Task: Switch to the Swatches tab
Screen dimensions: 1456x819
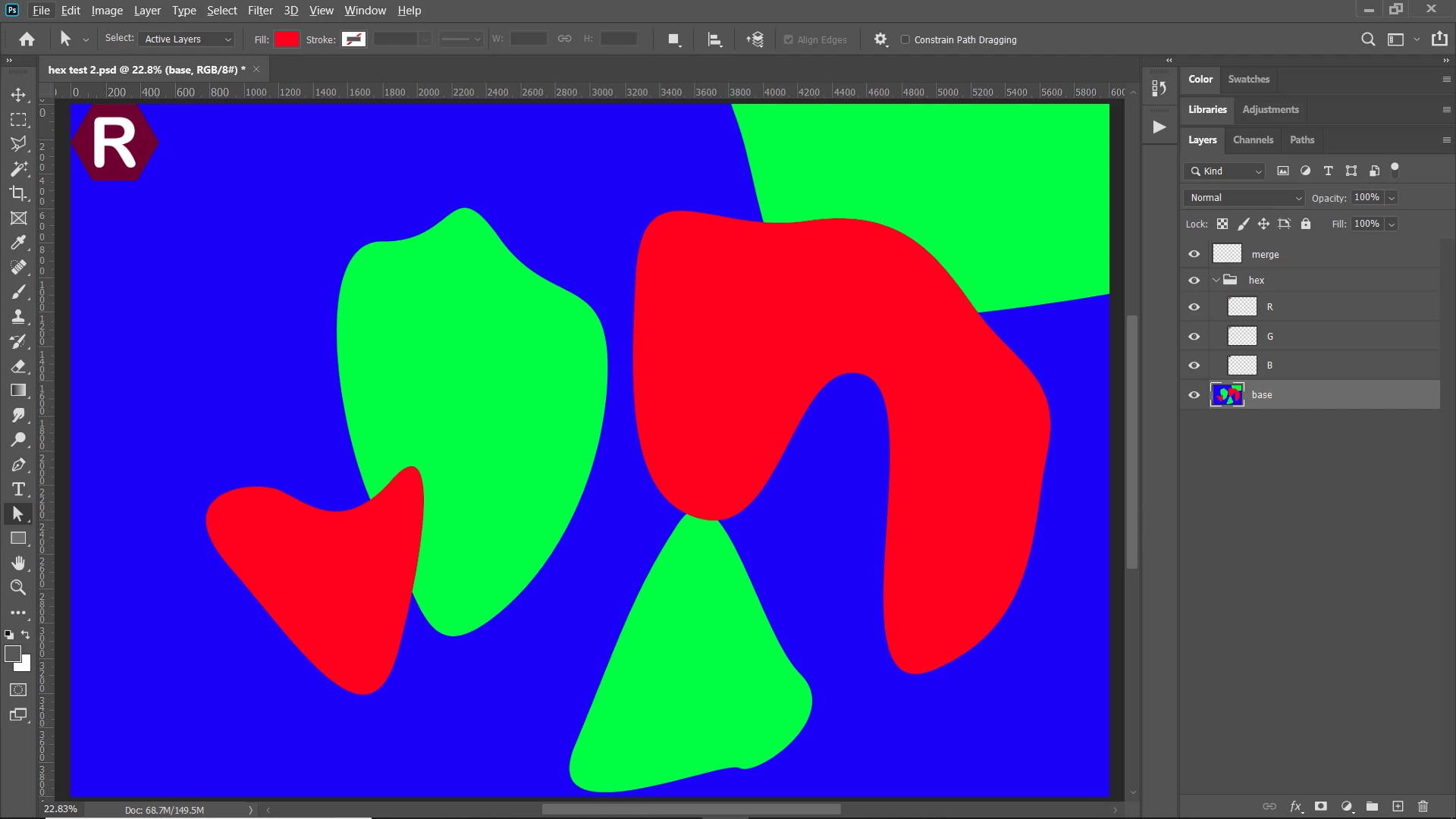Action: pyautogui.click(x=1248, y=79)
